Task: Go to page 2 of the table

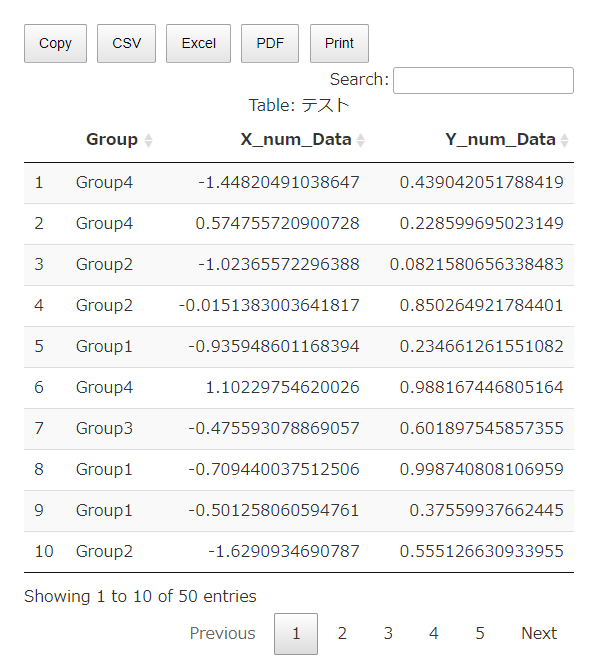Action: tap(342, 633)
